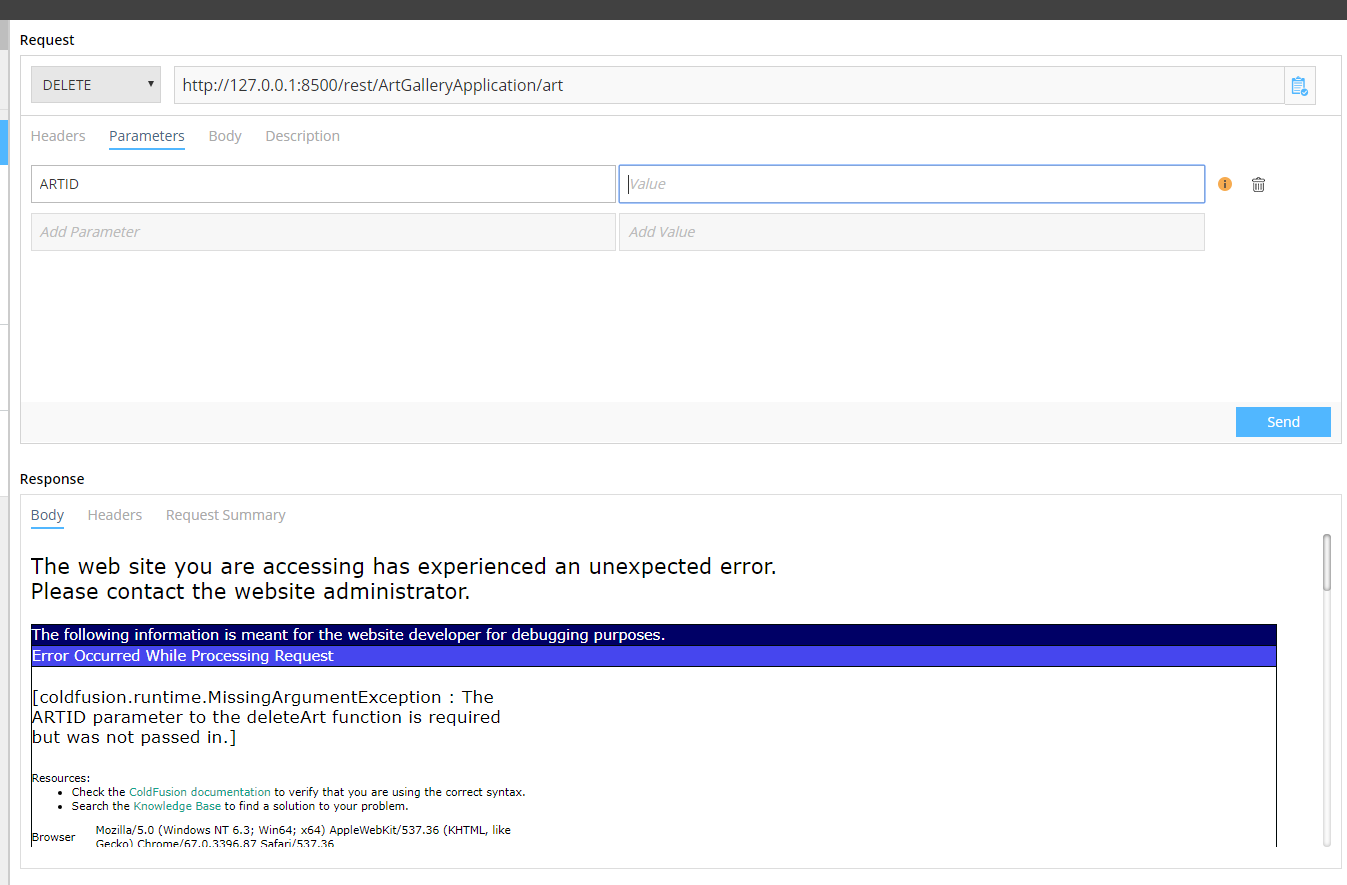Viewport: 1347px width, 885px height.
Task: Click the Add Parameter field
Action: tap(323, 232)
